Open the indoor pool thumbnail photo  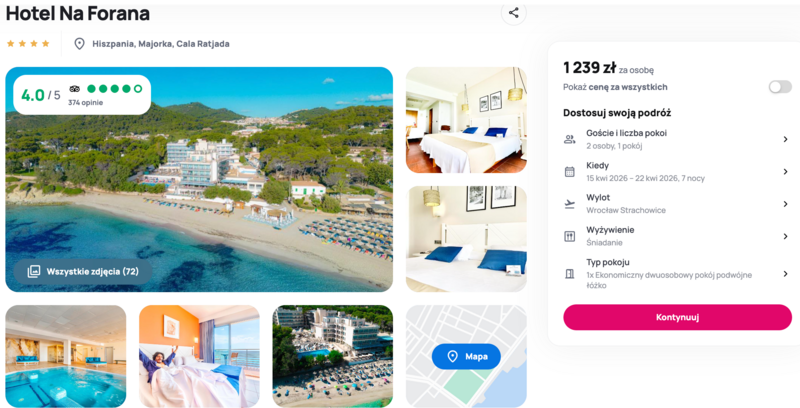point(66,356)
